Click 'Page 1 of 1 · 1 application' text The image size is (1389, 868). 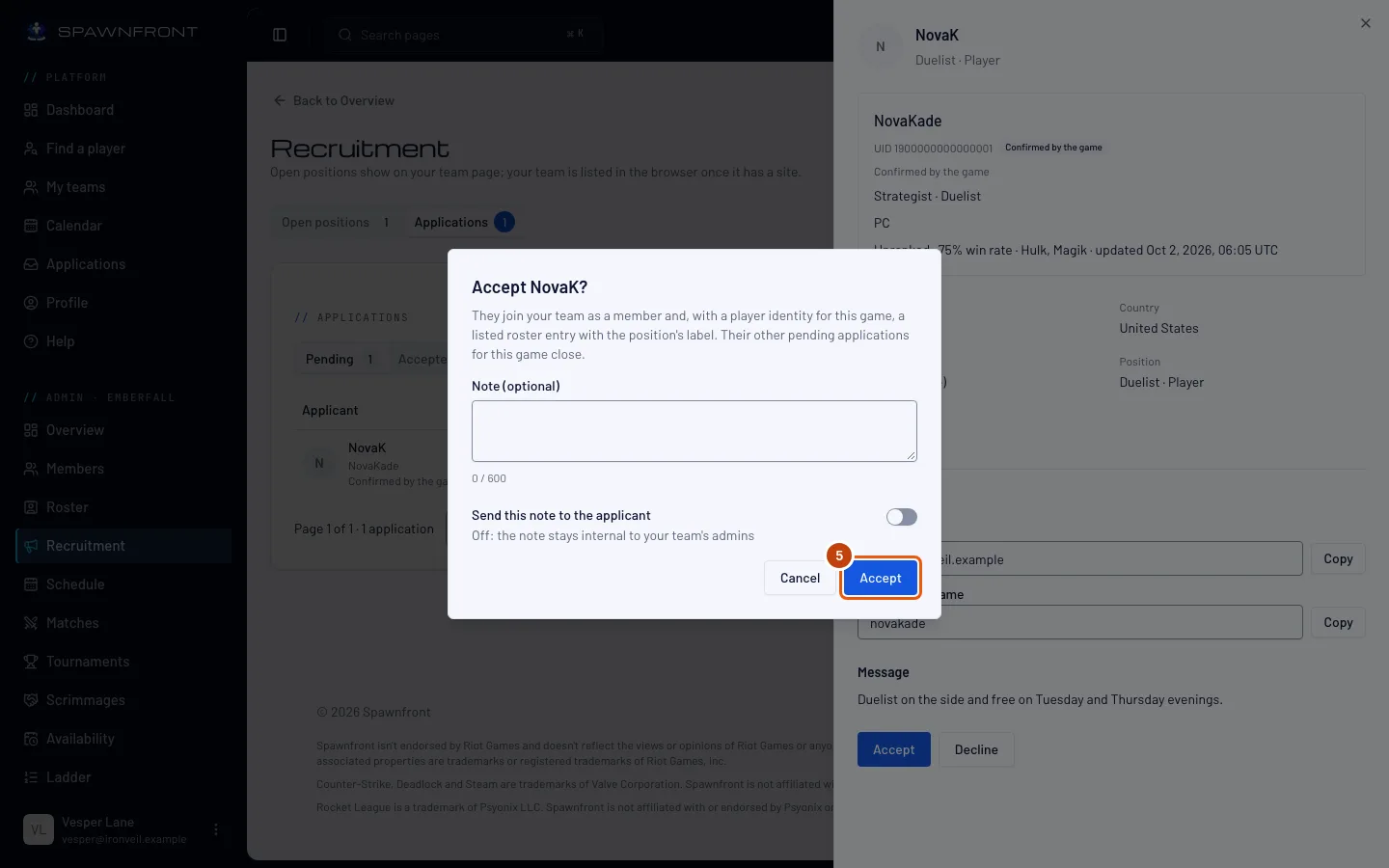(364, 529)
